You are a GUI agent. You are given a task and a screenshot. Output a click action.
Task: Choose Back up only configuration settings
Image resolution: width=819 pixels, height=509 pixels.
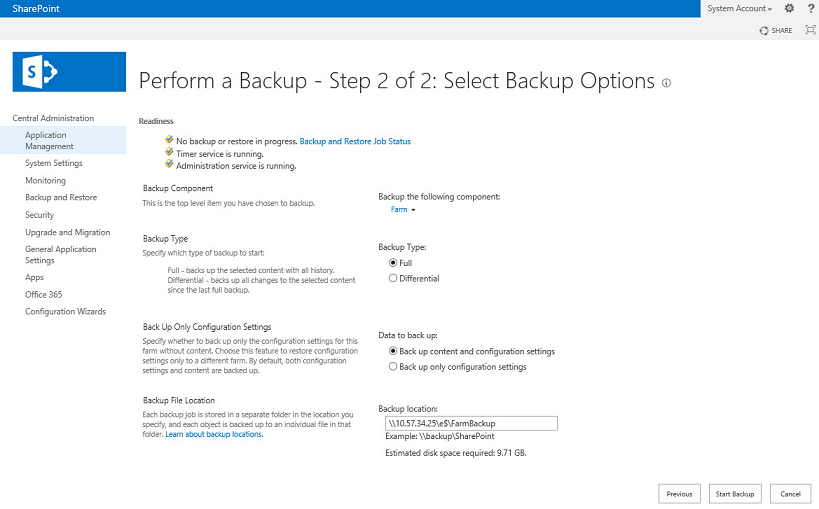pos(393,367)
